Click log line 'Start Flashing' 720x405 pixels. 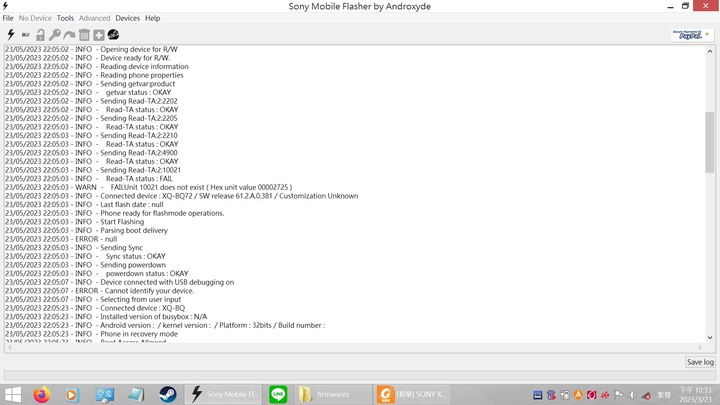click(74, 222)
